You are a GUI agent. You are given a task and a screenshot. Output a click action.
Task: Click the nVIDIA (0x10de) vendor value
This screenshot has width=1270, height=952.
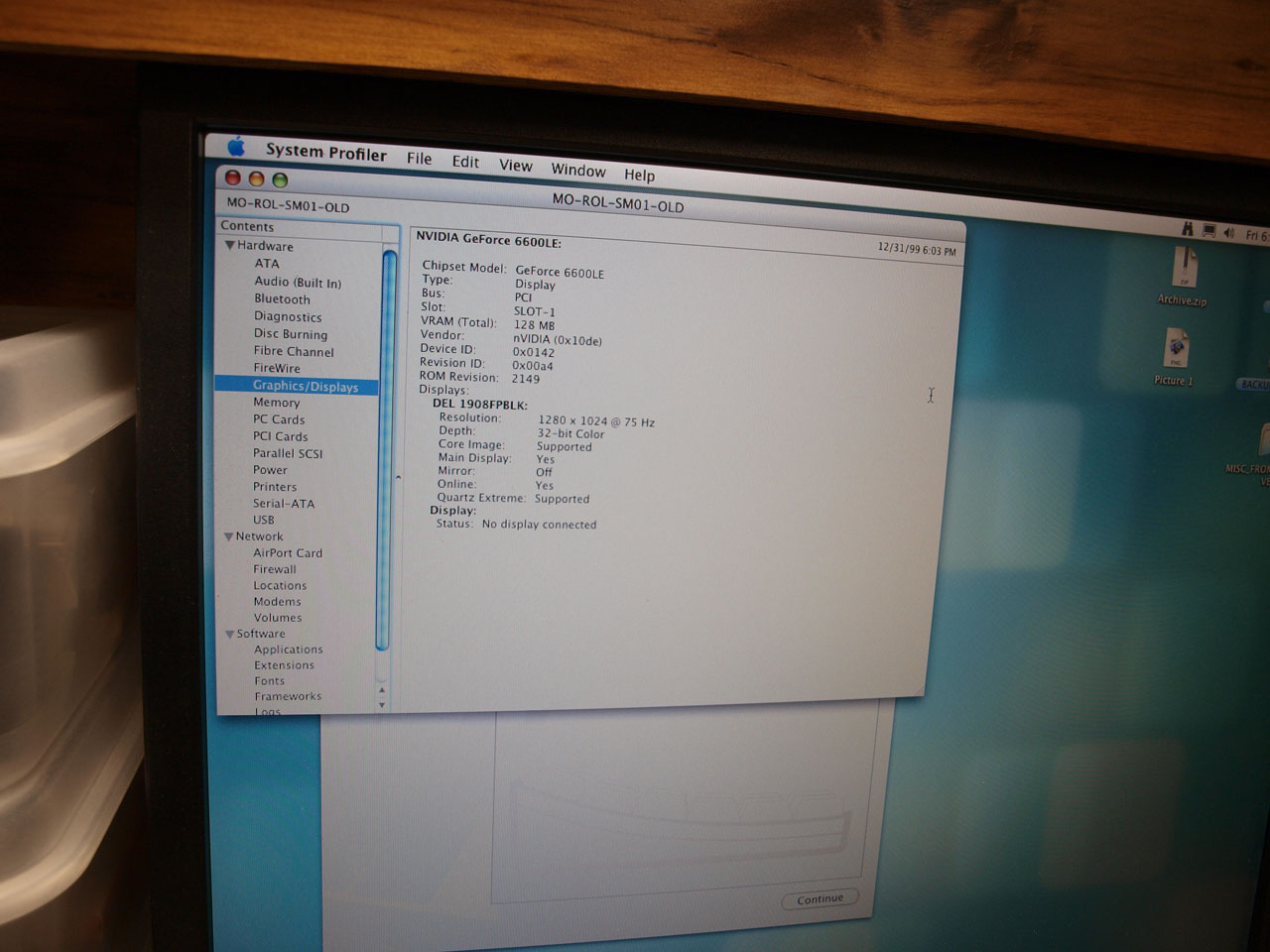pos(558,340)
